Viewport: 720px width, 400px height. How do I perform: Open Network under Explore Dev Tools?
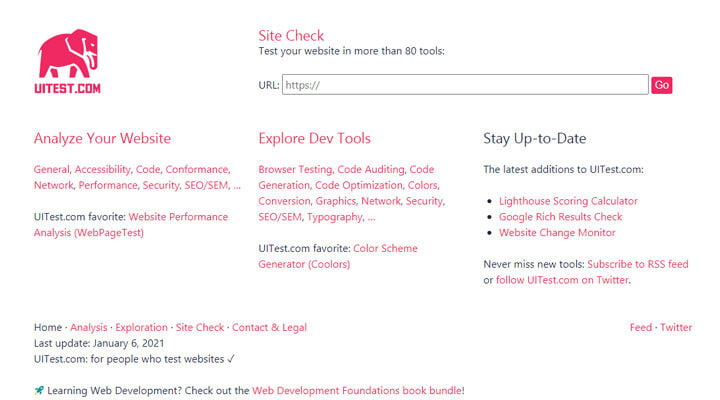point(381,201)
